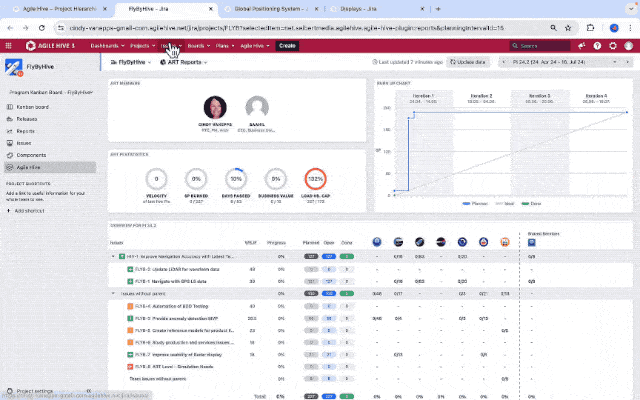Click the Load vs. Cap red circle
Image resolution: width=640 pixels, height=400 pixels.
(316, 179)
